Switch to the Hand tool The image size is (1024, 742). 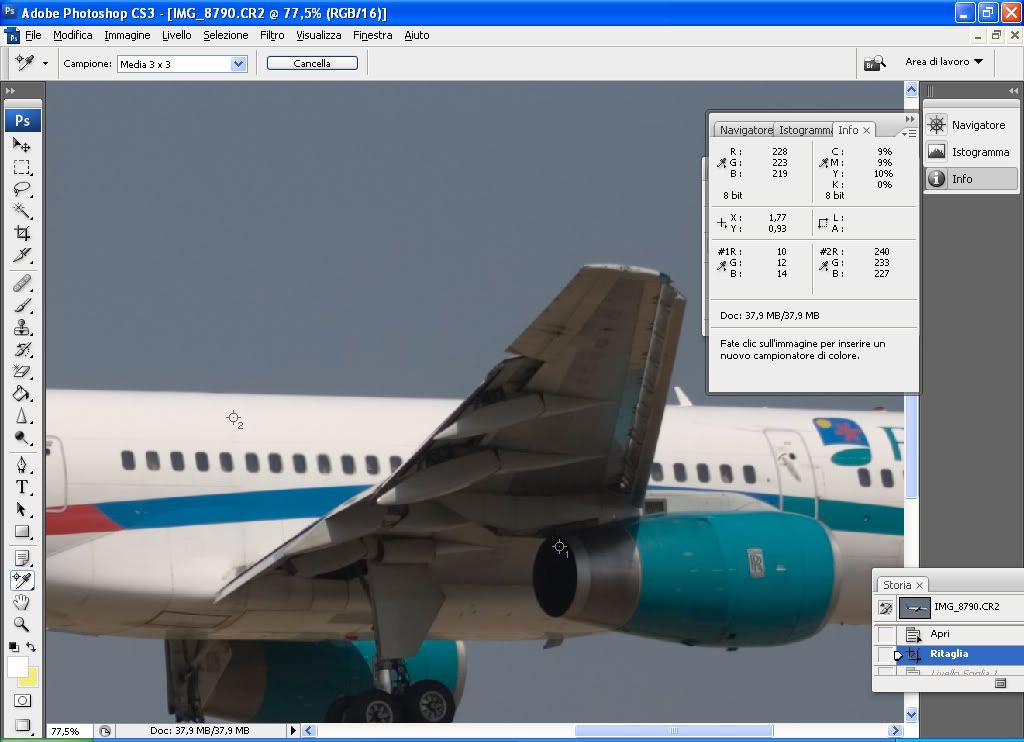22,602
